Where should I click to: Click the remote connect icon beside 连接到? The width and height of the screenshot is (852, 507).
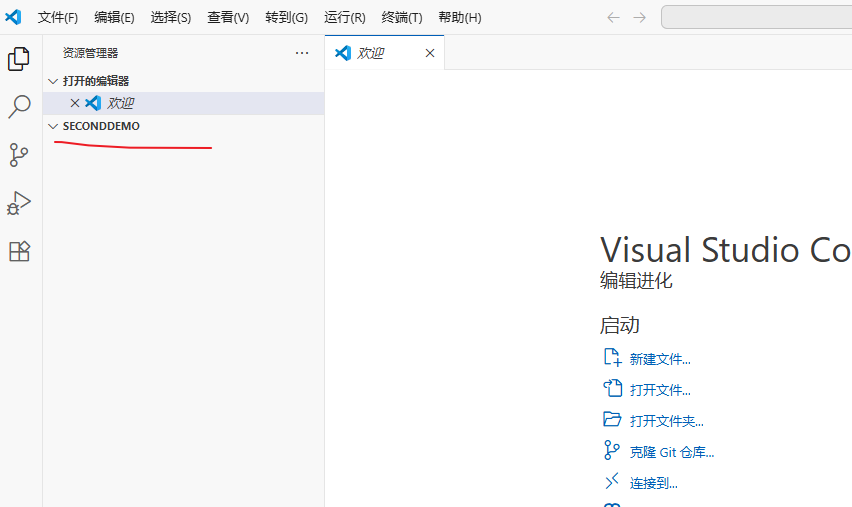(x=612, y=481)
